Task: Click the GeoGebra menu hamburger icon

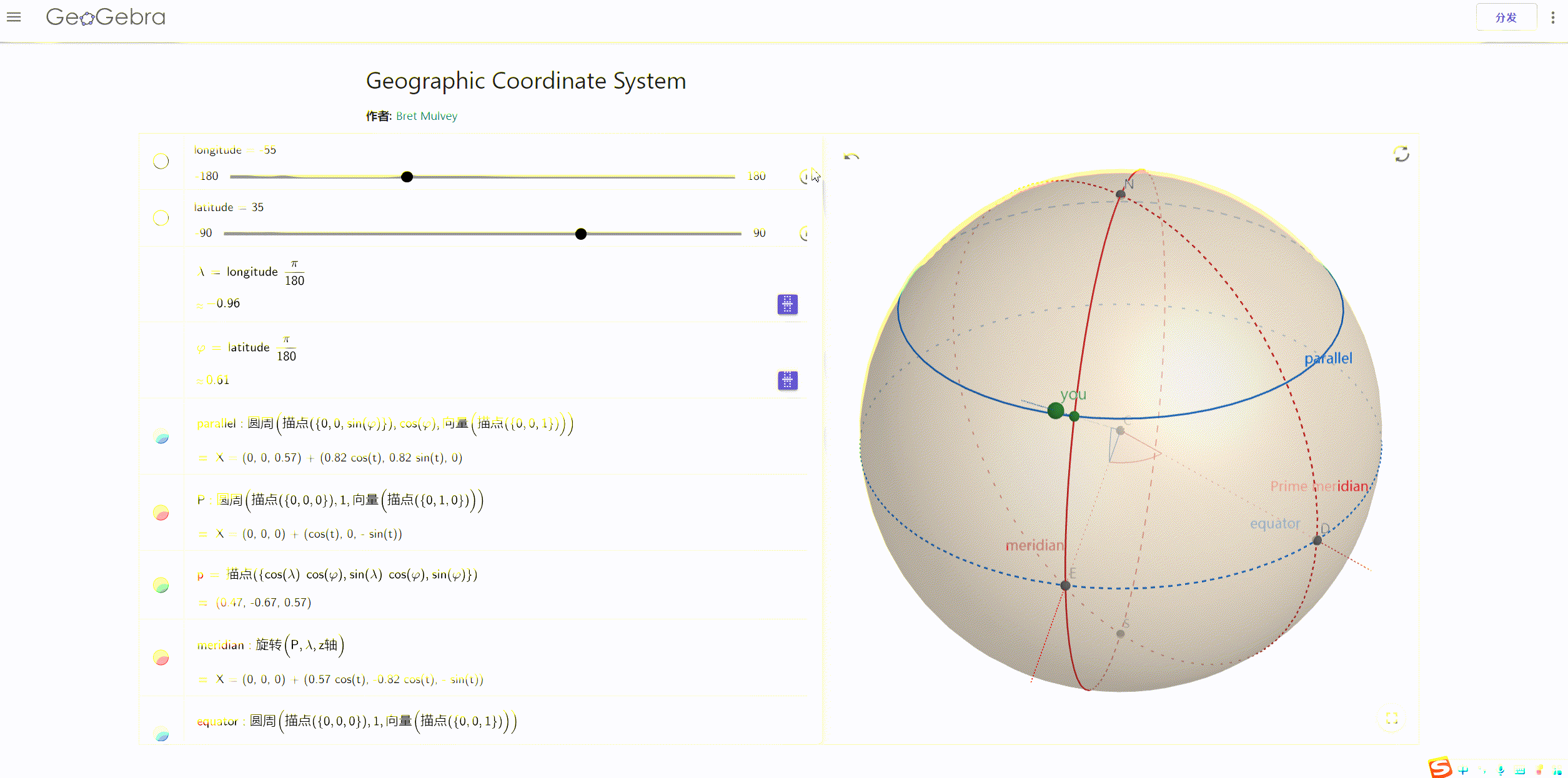Action: [14, 17]
